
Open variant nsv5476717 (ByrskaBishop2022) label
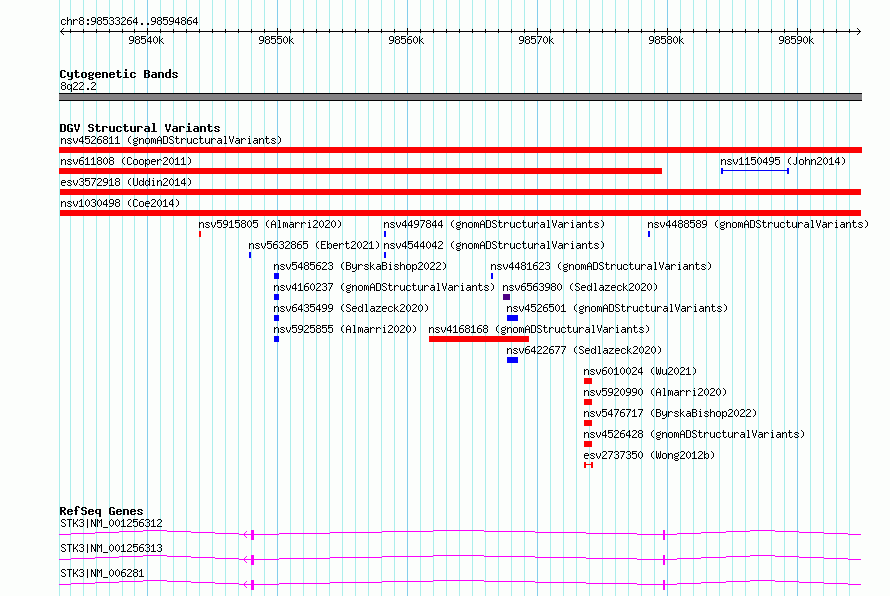670,413
